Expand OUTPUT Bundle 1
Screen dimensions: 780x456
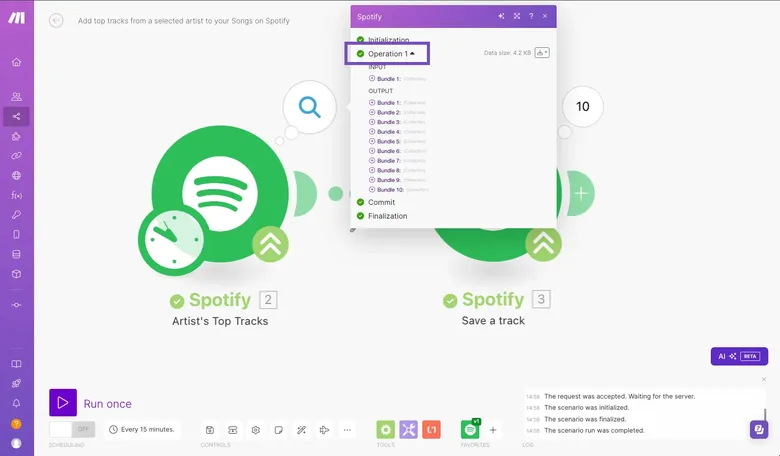372,102
